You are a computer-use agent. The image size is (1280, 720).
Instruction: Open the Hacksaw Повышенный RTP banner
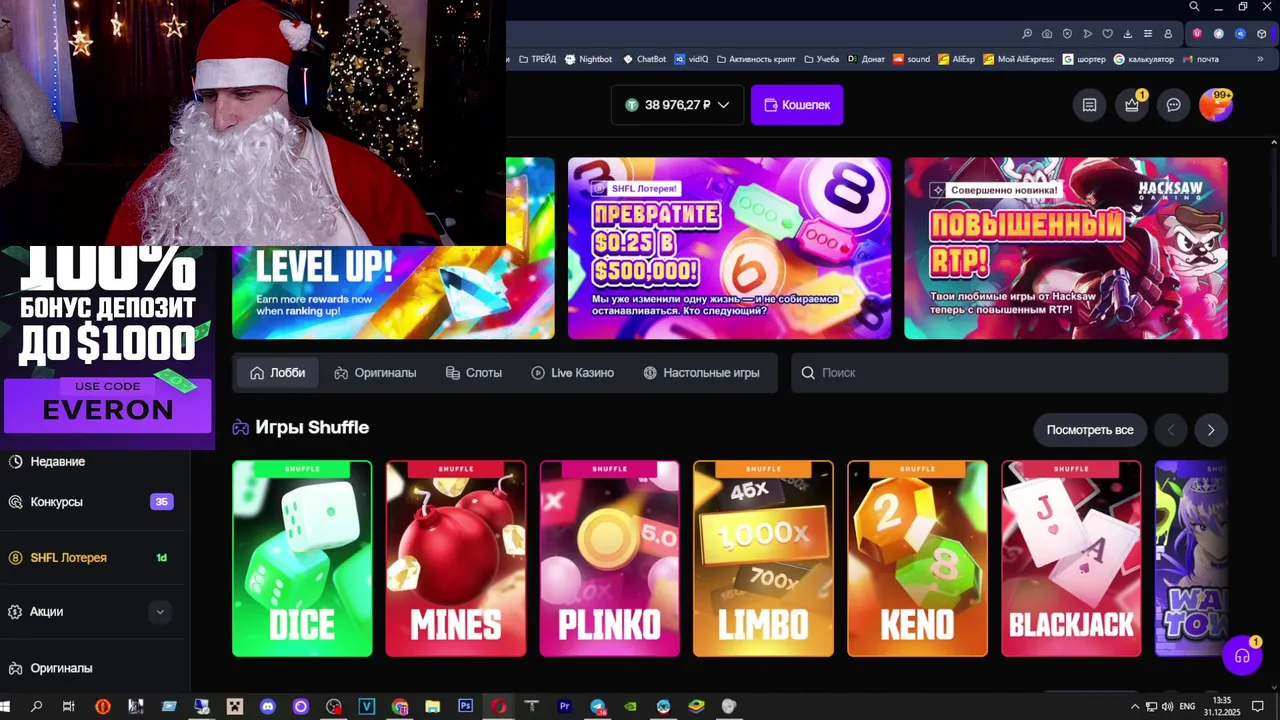point(1066,248)
